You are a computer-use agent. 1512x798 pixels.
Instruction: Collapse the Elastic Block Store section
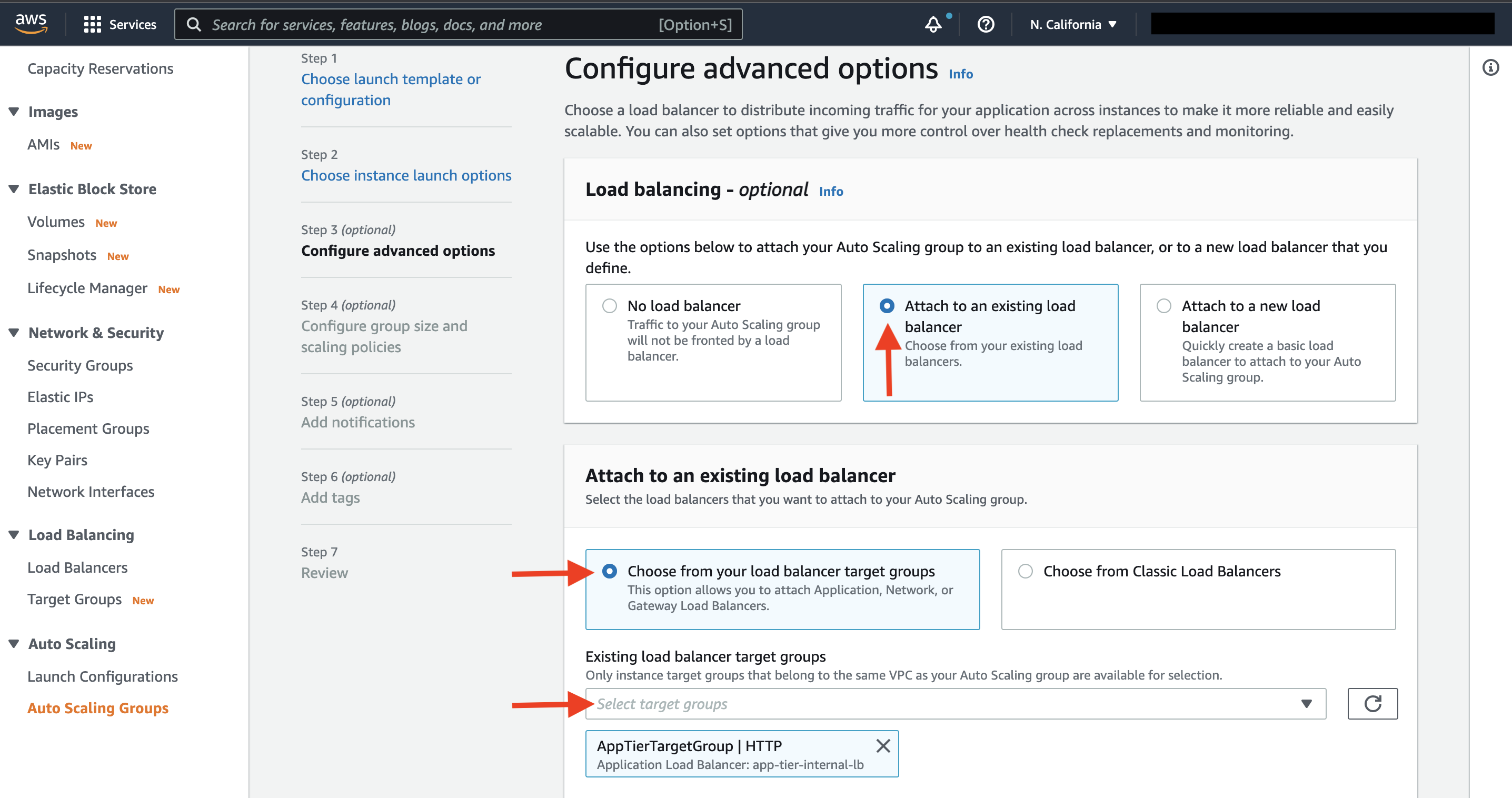click(x=14, y=189)
